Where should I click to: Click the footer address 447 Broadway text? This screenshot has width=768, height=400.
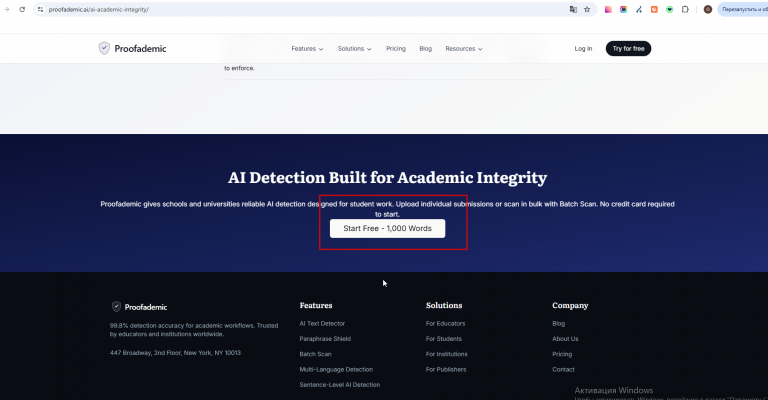coord(175,353)
